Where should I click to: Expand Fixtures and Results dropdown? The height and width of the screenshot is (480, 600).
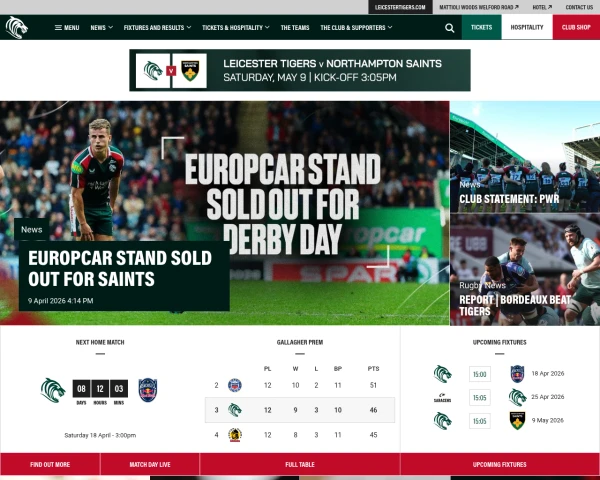pyautogui.click(x=157, y=28)
